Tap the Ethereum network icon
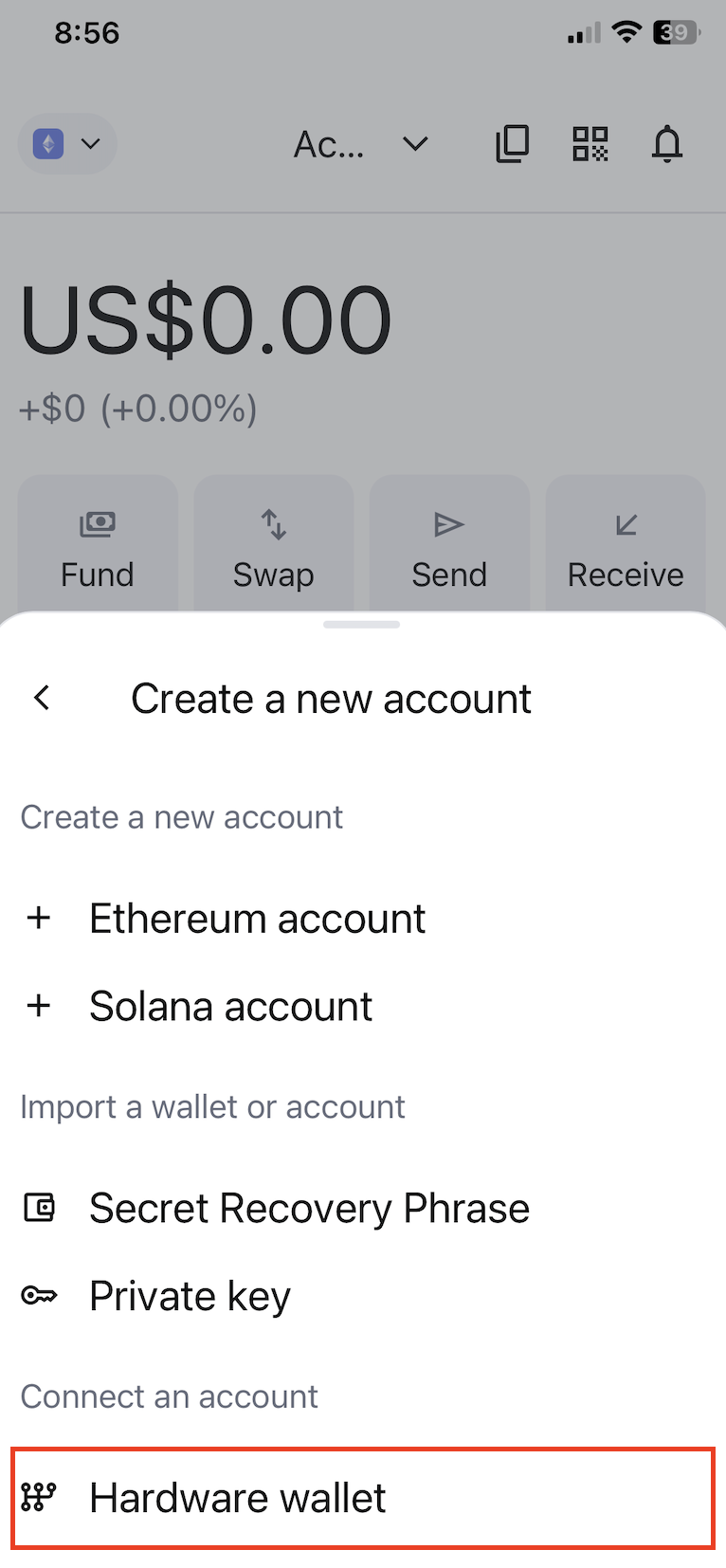 (48, 144)
